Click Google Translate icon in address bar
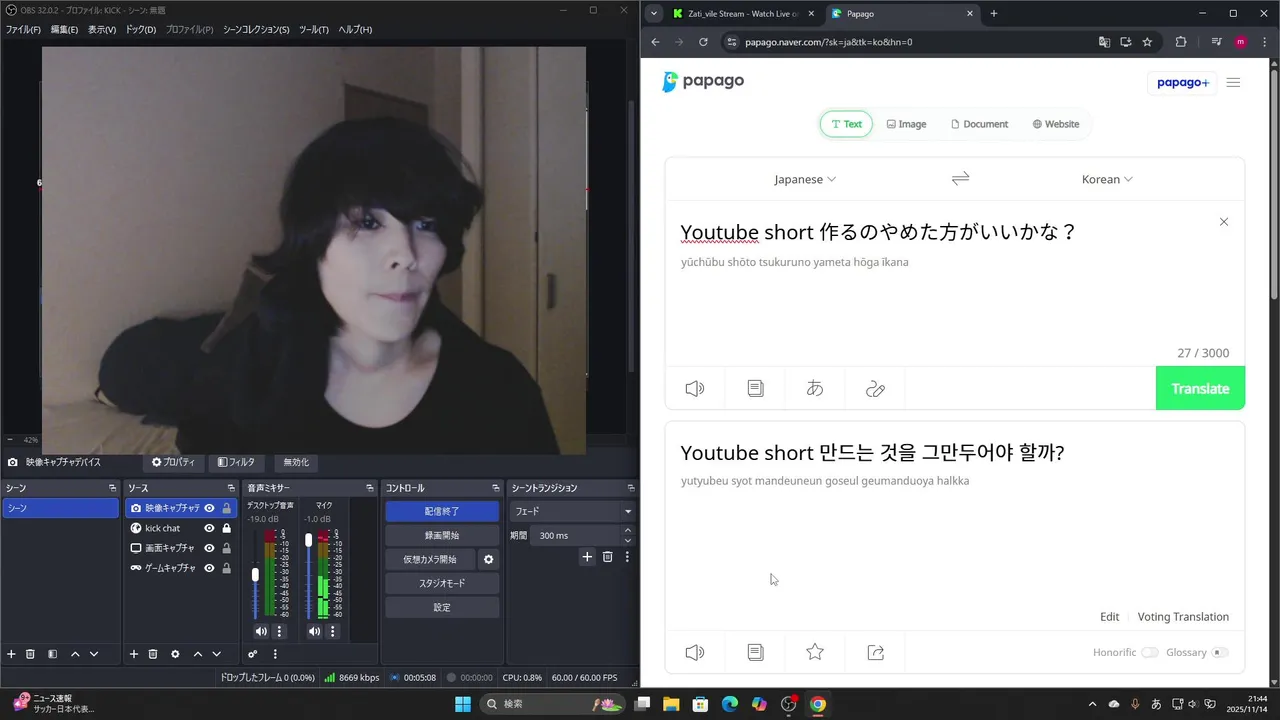 coord(1104,42)
